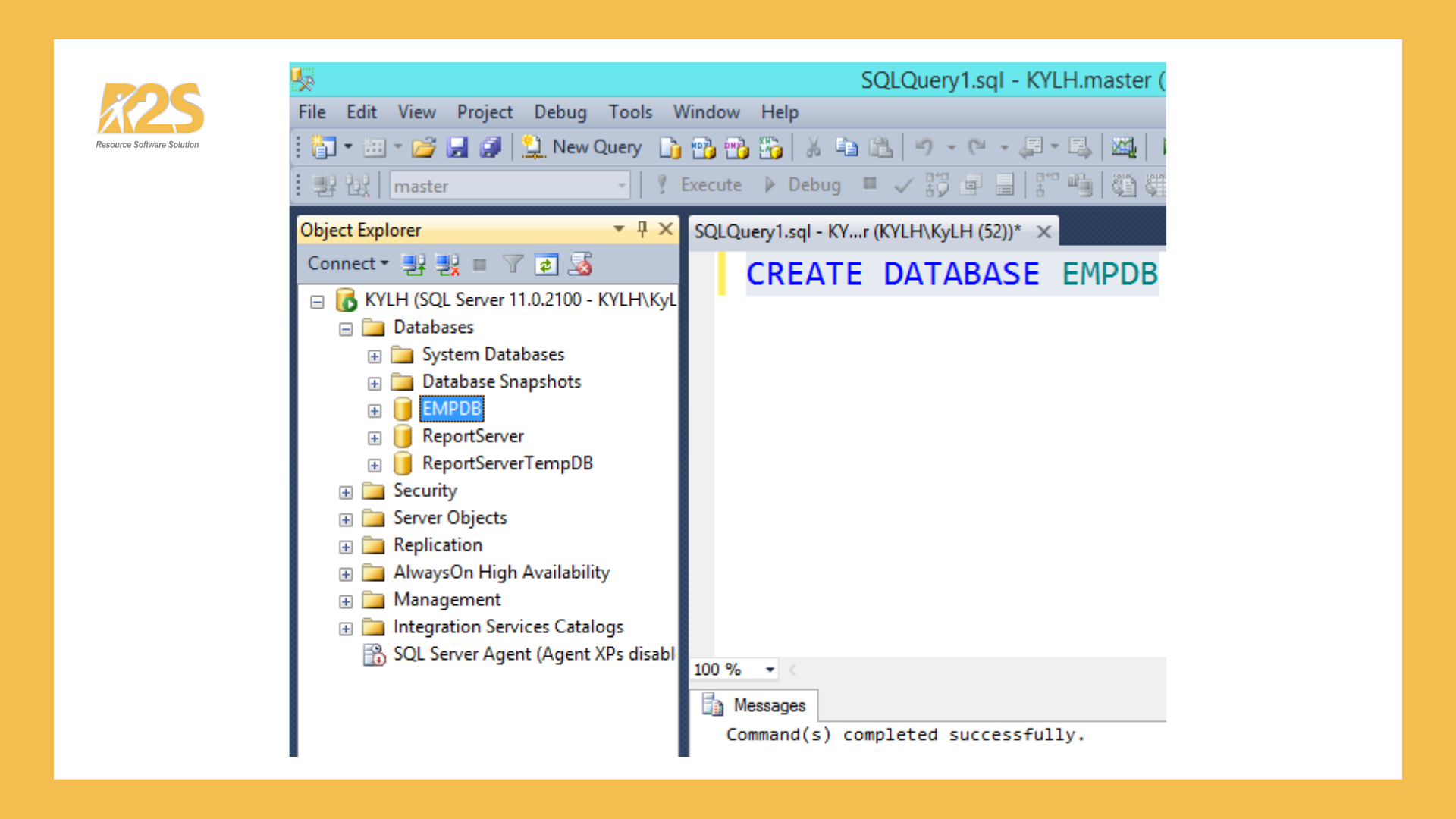Screen dimensions: 1456x819
Task: Select the ReportServer database
Action: click(x=472, y=436)
